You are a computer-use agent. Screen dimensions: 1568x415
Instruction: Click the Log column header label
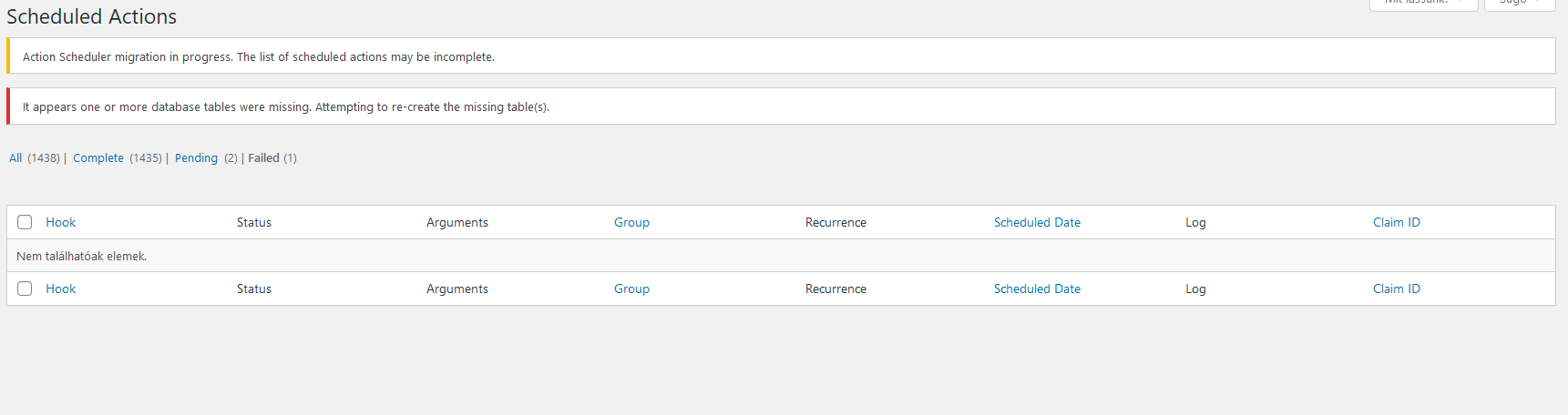point(1195,222)
